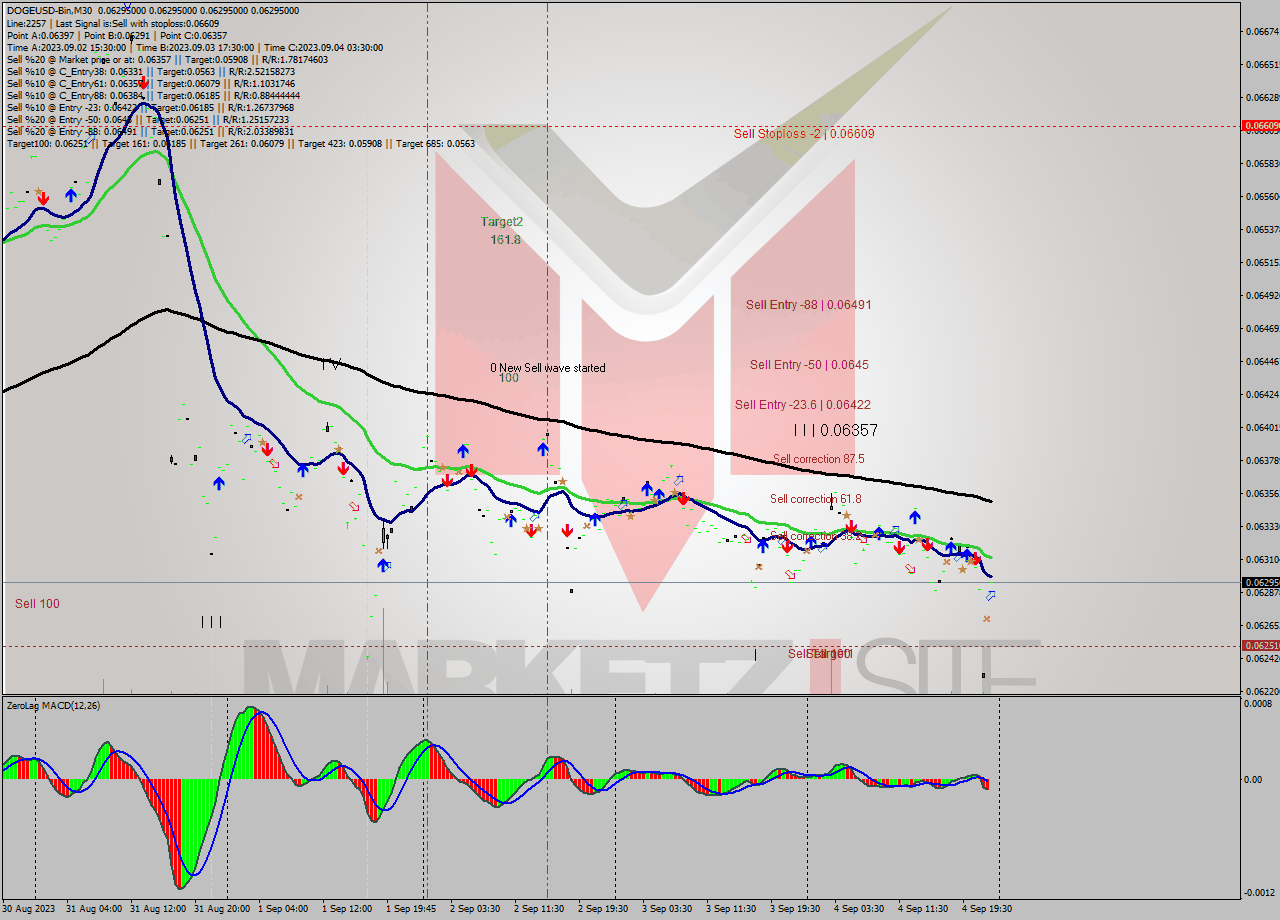Click the 0 New Sell wave started label
Viewport: 1280px width, 920px height.
point(547,368)
